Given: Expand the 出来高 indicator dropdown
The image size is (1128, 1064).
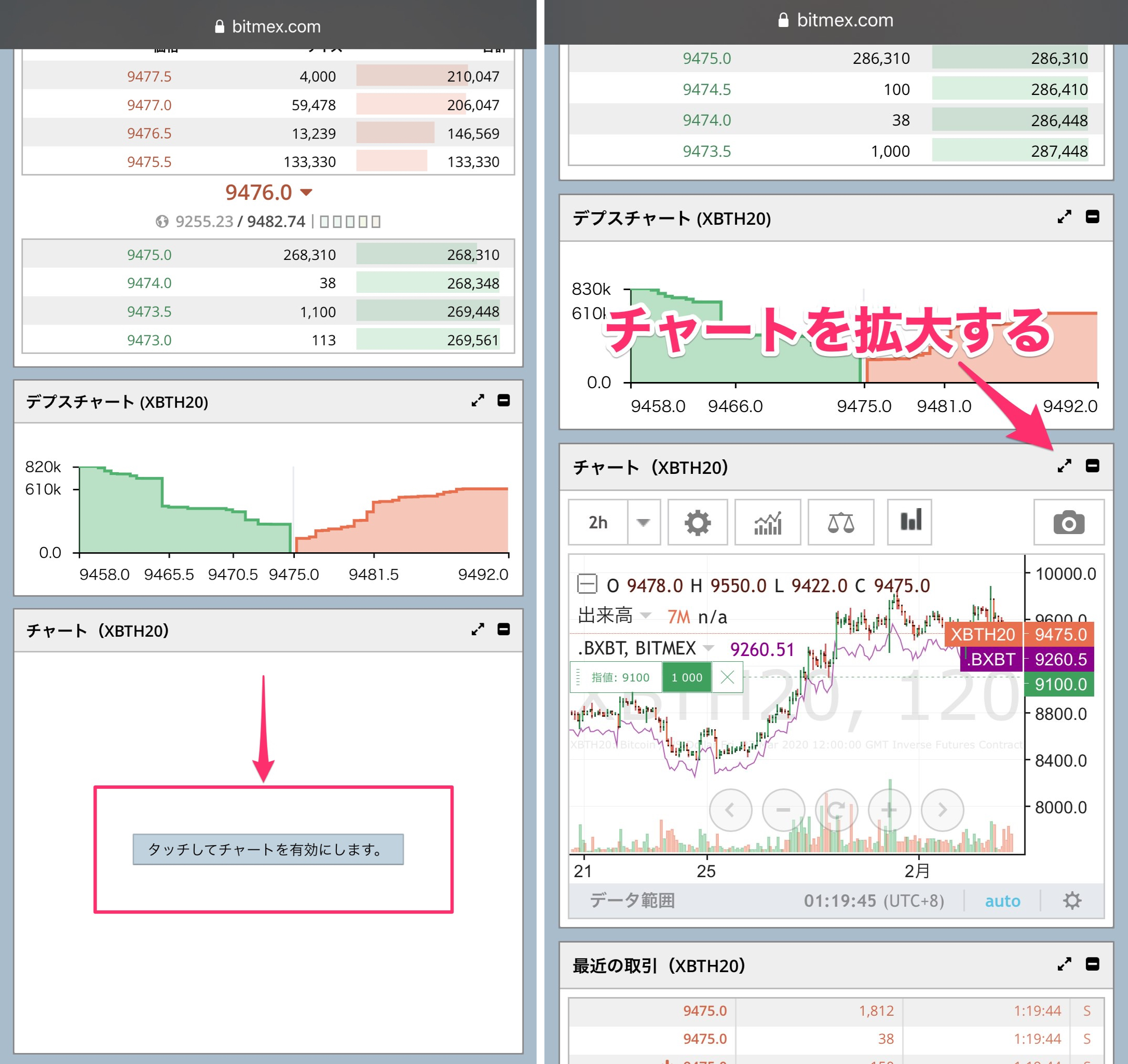Looking at the screenshot, I should click(645, 616).
